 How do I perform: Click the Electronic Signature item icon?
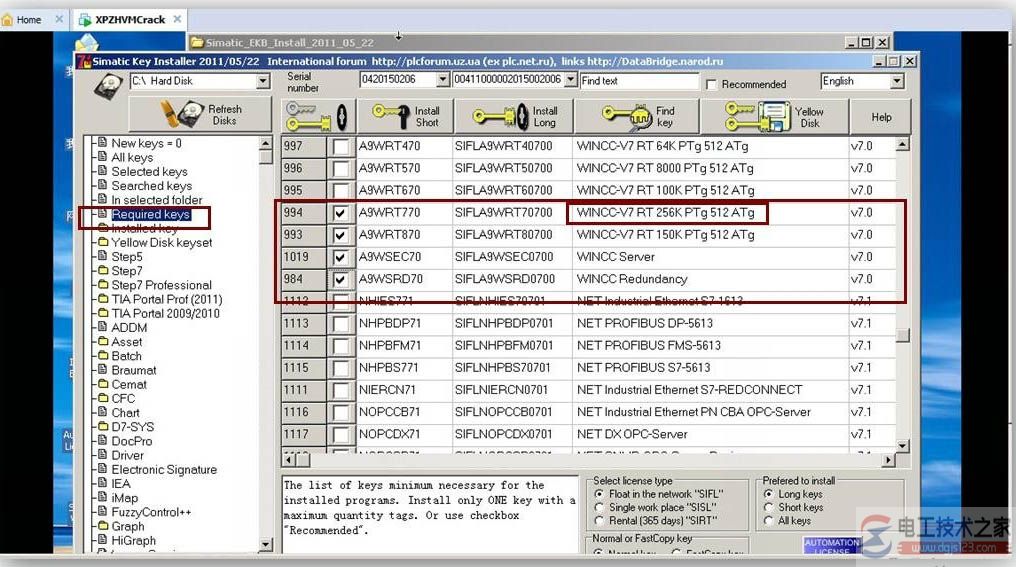(x=102, y=469)
